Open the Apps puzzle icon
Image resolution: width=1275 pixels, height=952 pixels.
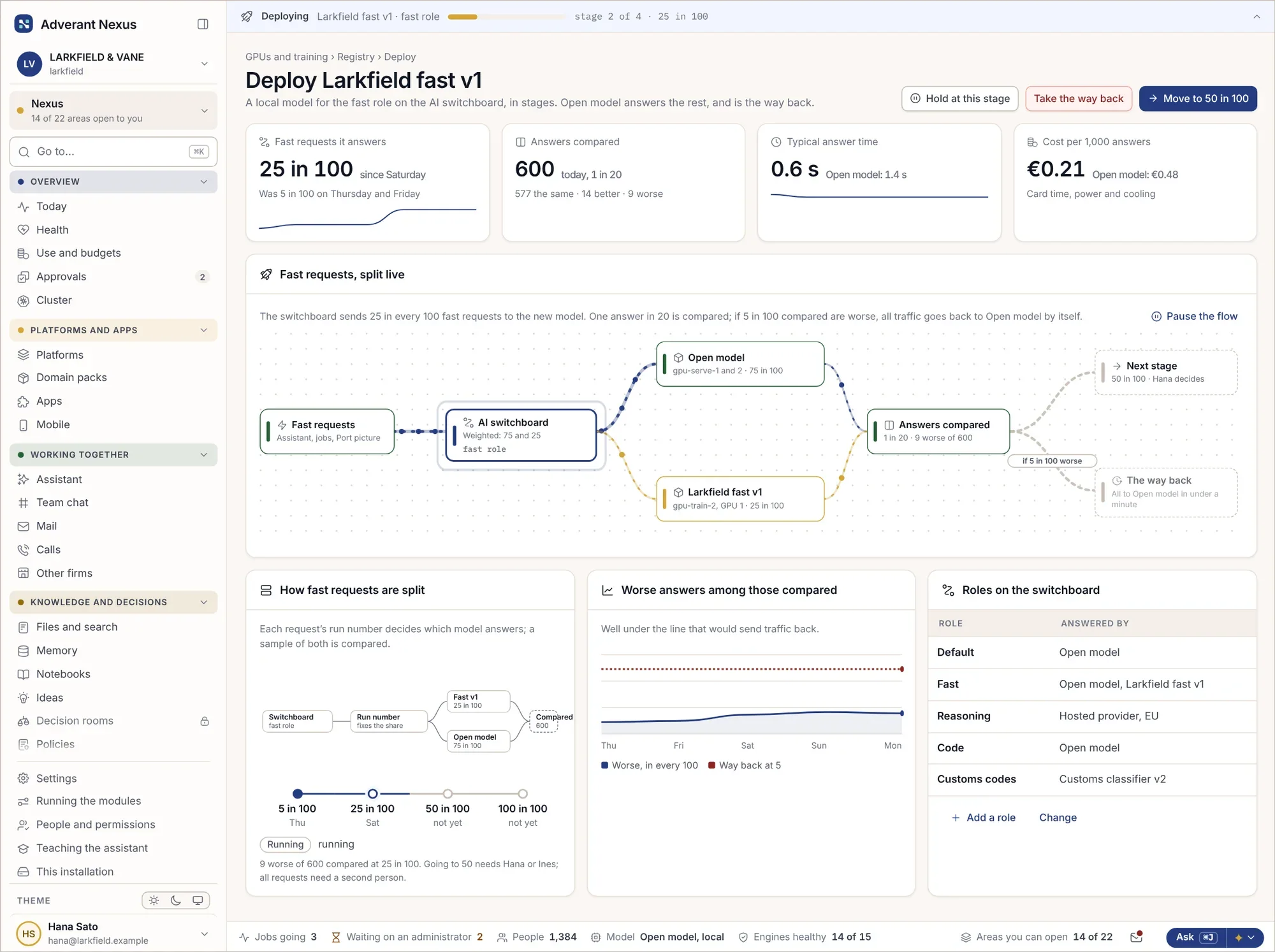point(24,401)
